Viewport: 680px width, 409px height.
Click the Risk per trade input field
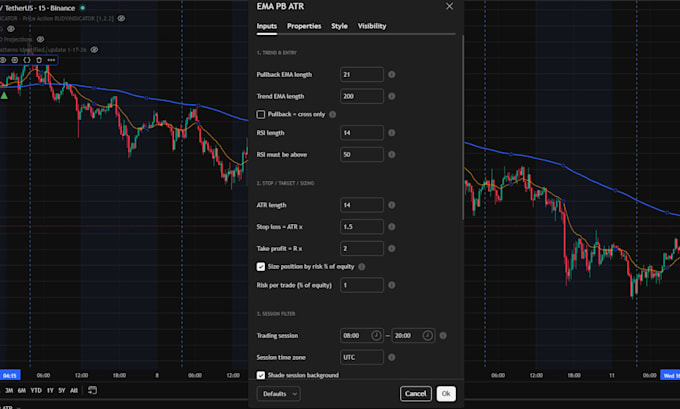[x=362, y=285]
